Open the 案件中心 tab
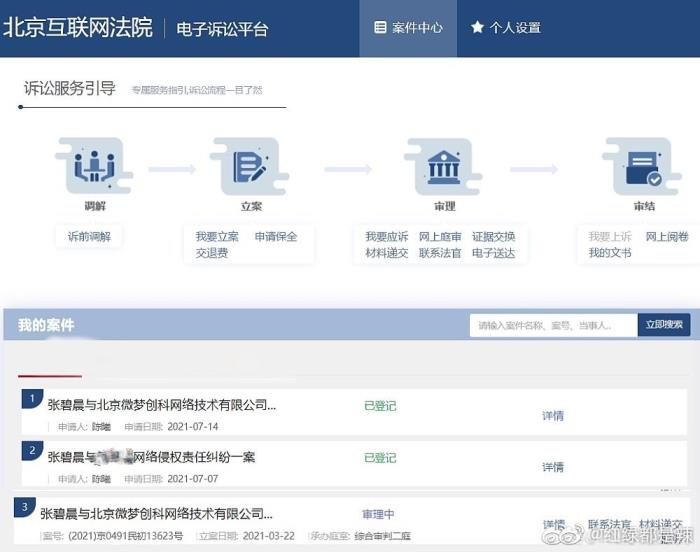 (x=408, y=28)
